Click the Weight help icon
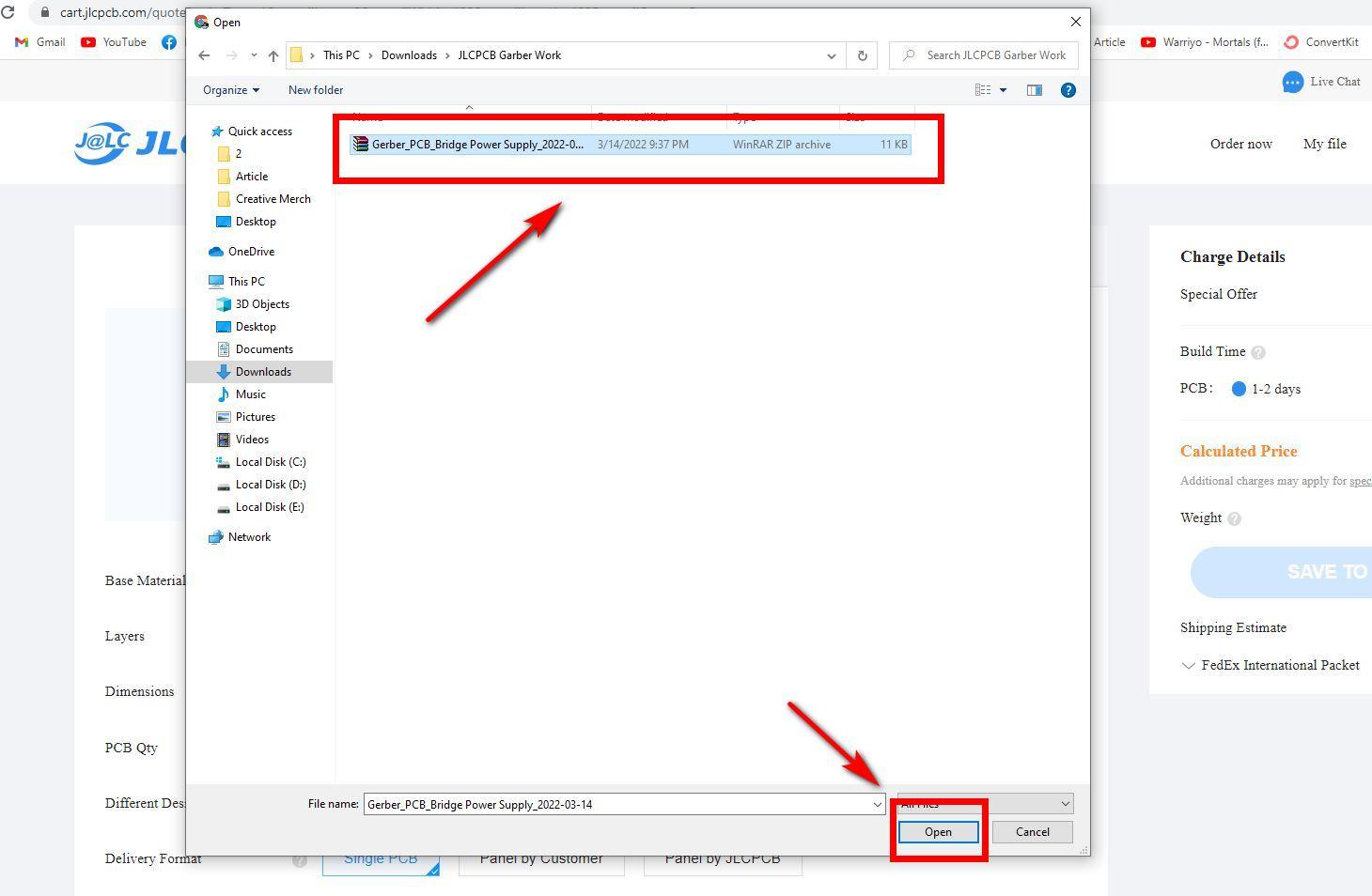 [x=1235, y=518]
